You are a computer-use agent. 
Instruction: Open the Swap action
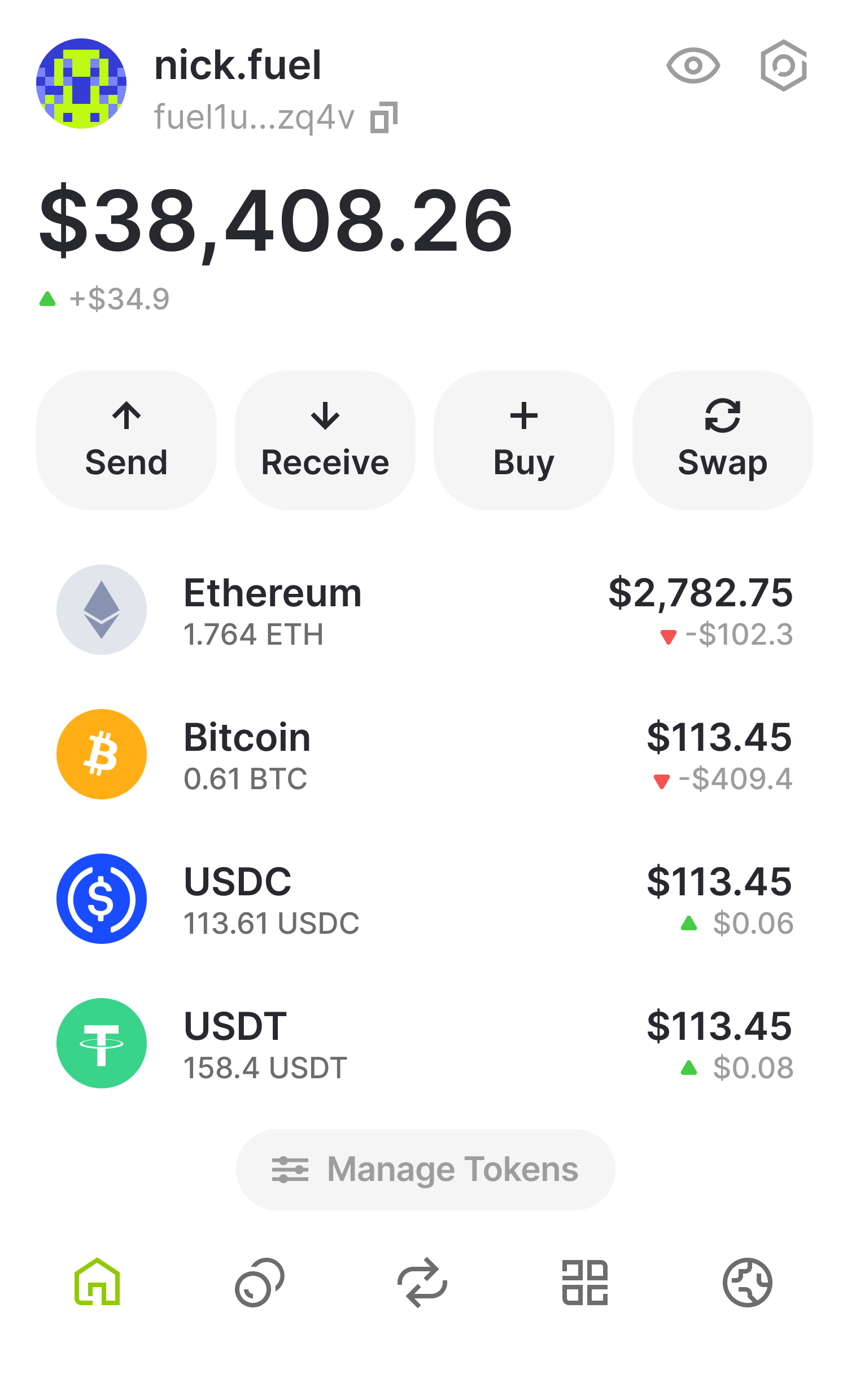point(722,440)
